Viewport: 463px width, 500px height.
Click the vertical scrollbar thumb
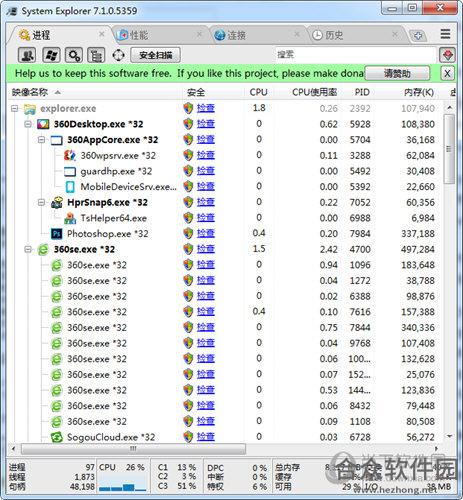tap(449, 149)
